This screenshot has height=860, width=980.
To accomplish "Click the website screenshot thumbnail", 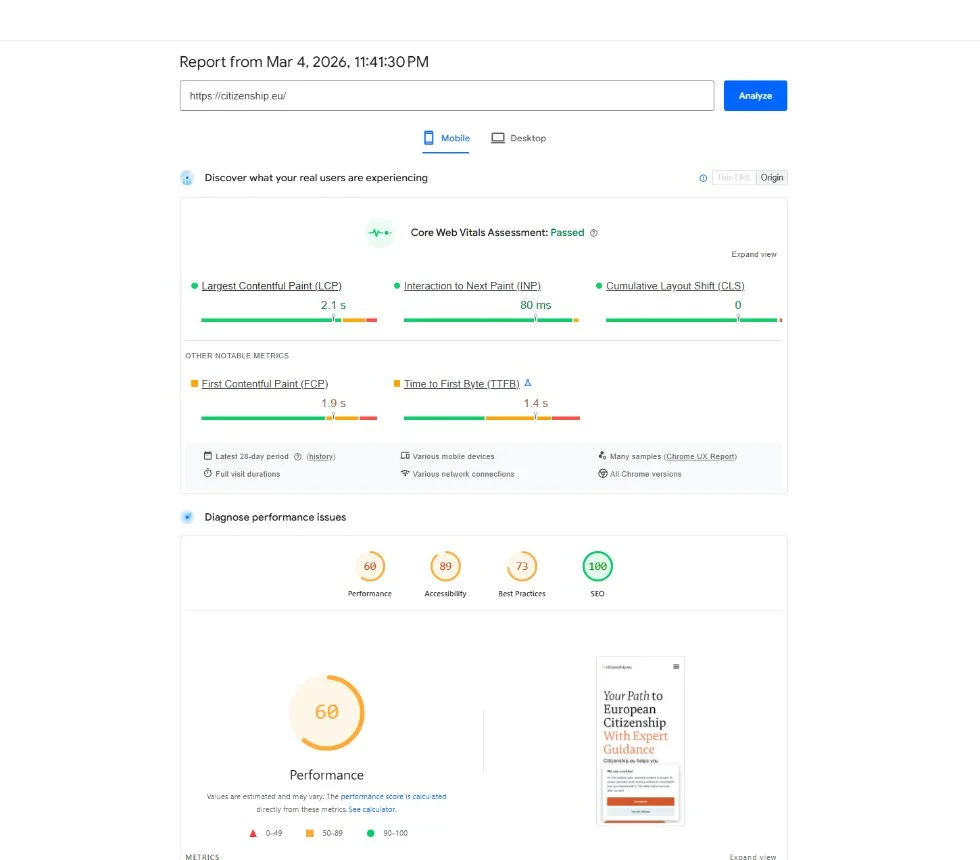I will 640,740.
